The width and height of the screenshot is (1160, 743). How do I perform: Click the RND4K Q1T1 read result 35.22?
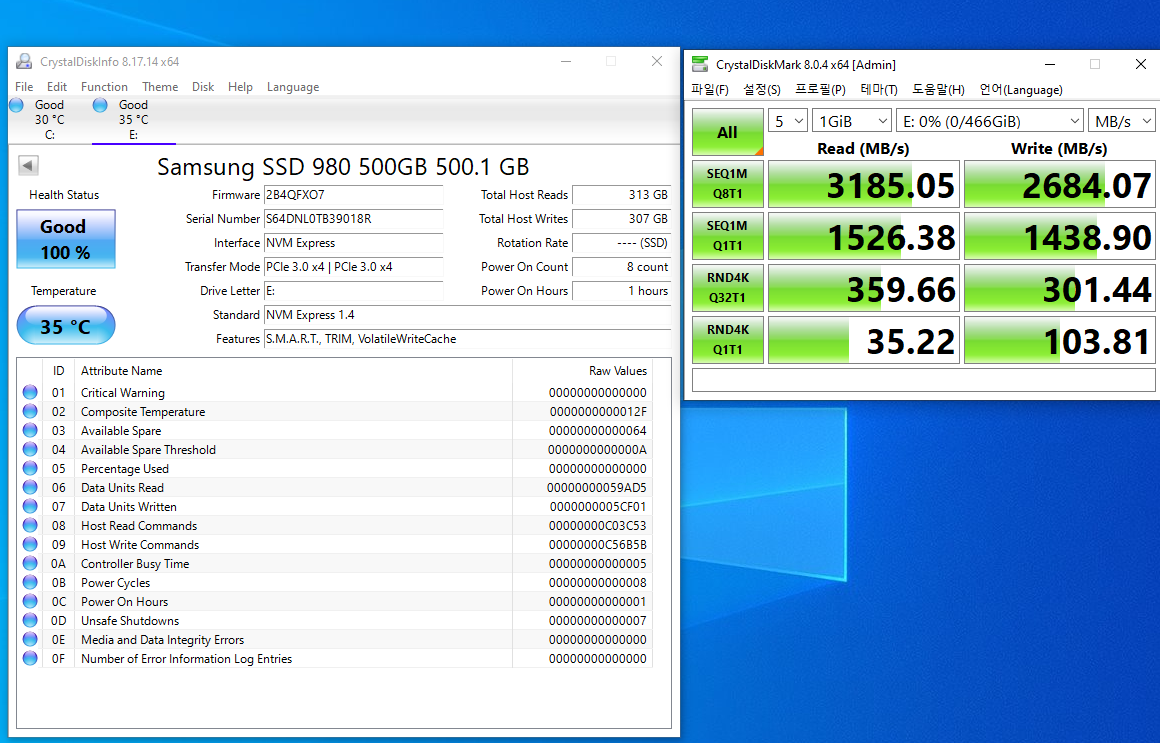[863, 340]
